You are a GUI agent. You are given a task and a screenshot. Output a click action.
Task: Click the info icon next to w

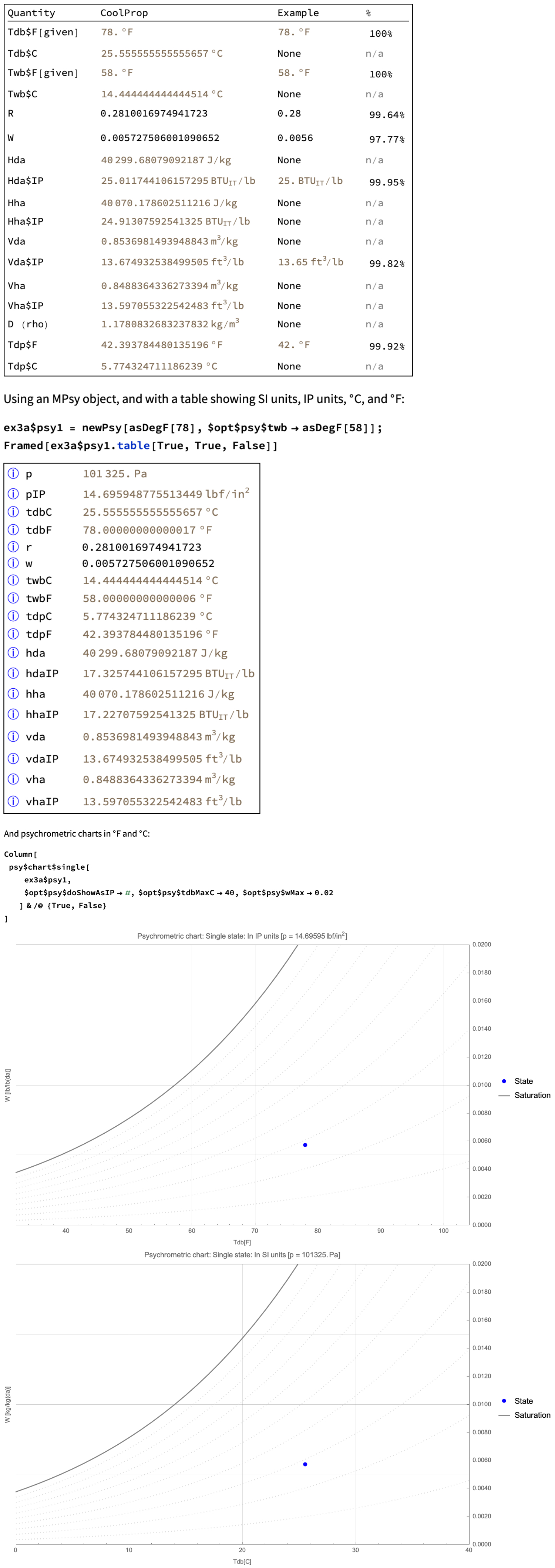(x=13, y=563)
